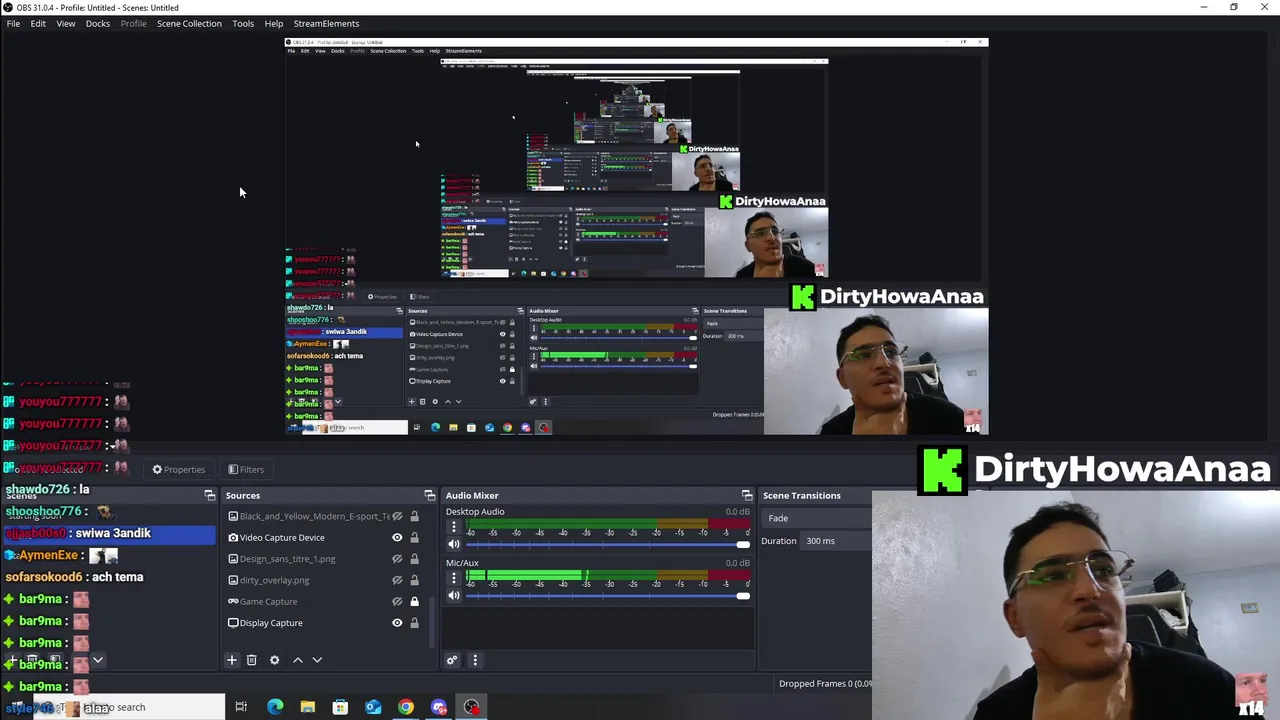Toggle lock on Black_and_Yellow_Modern_E-sport source
This screenshot has width=1280, height=720.
click(x=414, y=516)
